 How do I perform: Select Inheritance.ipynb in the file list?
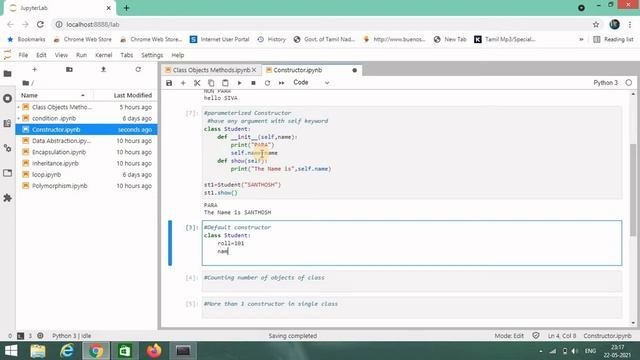click(87, 163)
